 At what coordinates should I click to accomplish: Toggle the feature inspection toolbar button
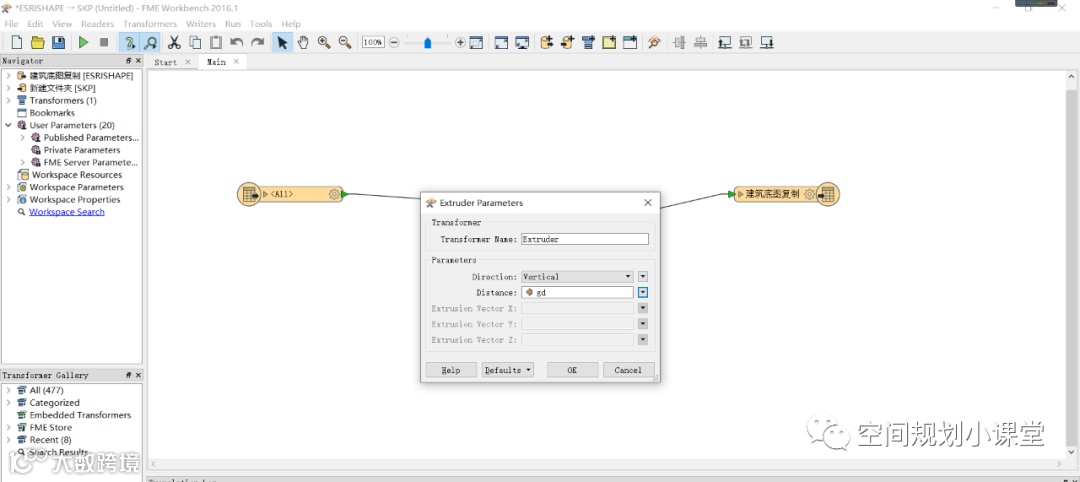tap(149, 43)
